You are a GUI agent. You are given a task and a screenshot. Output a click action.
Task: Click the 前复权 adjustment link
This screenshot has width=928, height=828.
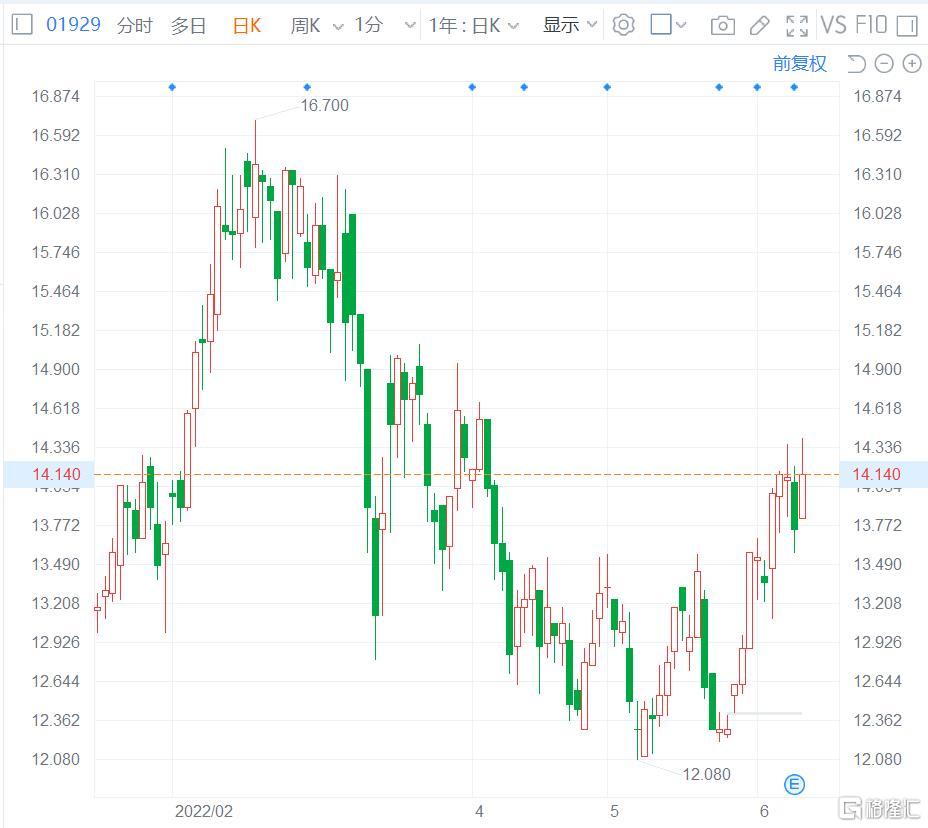[x=800, y=64]
